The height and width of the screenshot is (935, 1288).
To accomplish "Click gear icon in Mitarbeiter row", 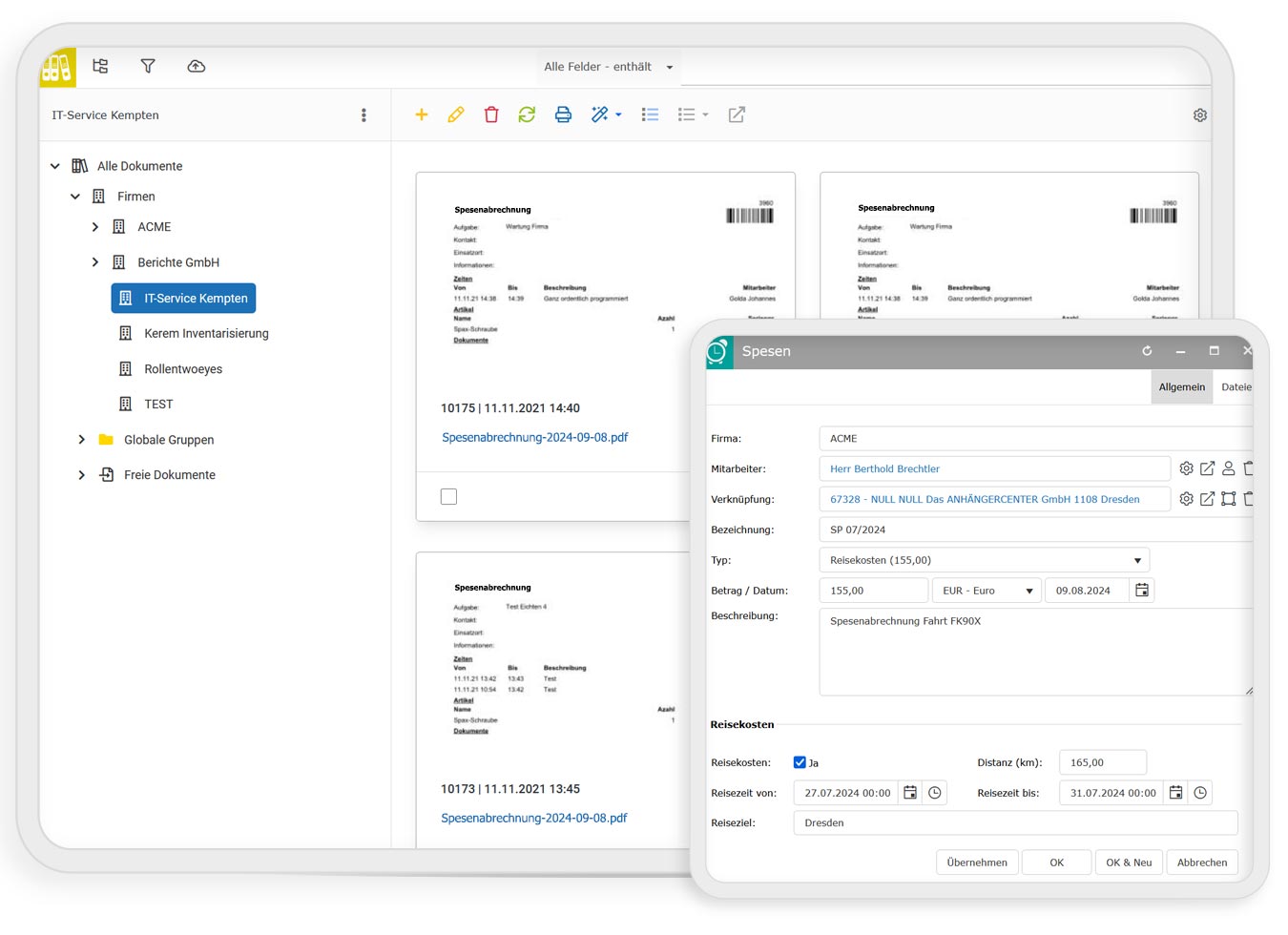I will coord(1186,468).
